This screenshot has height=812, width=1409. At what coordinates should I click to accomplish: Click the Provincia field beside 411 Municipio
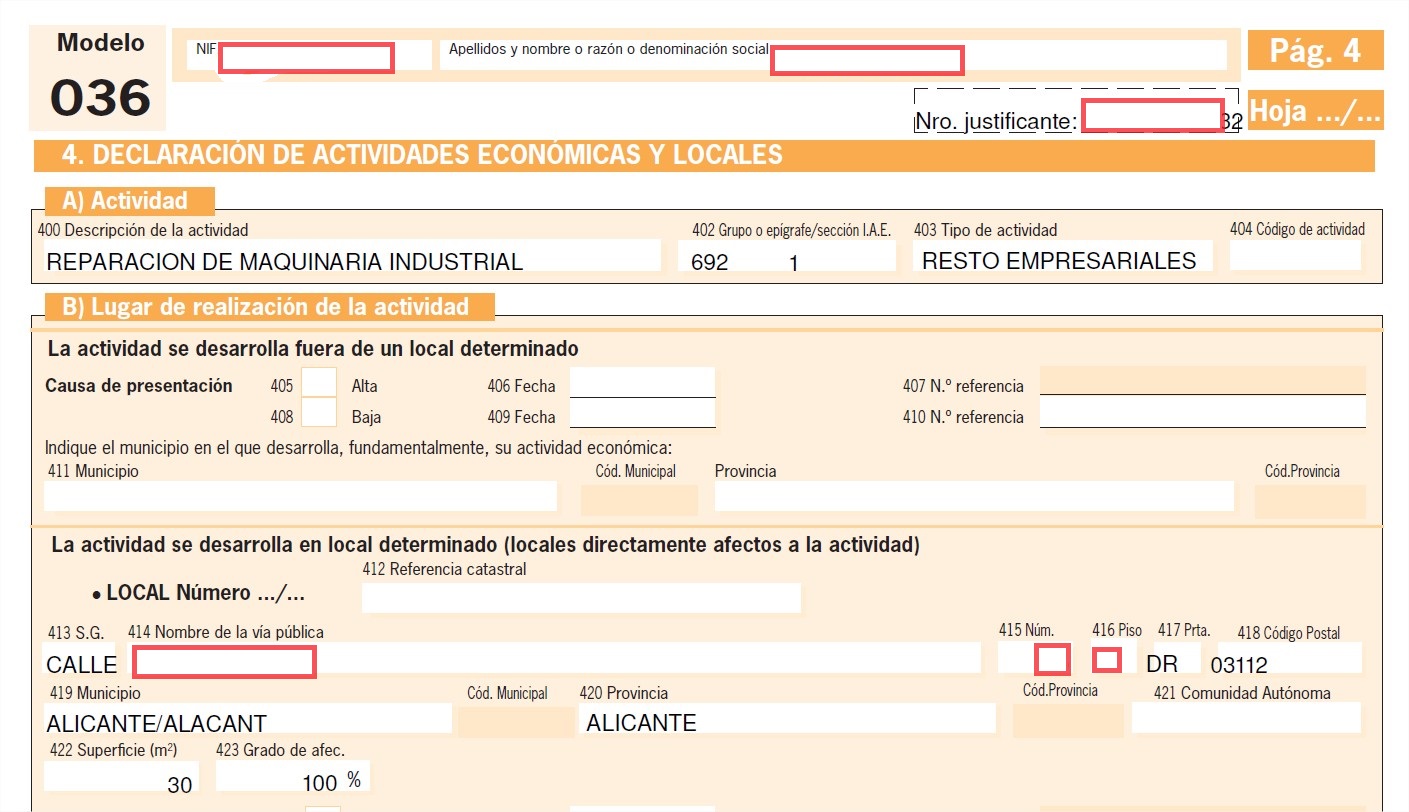974,496
